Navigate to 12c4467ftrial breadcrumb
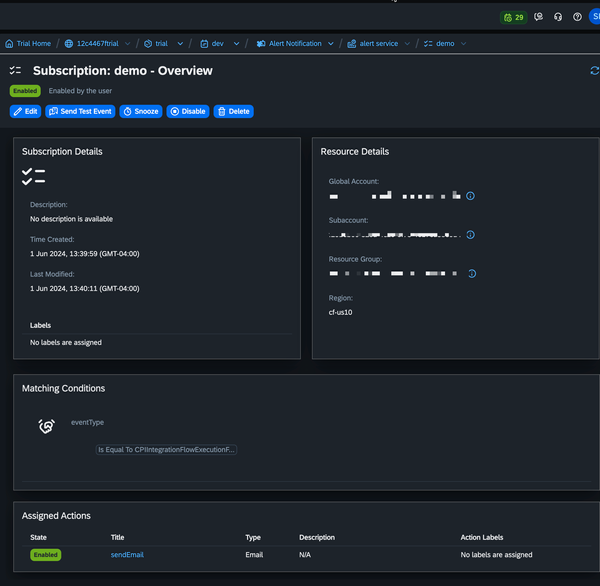 [96, 44]
